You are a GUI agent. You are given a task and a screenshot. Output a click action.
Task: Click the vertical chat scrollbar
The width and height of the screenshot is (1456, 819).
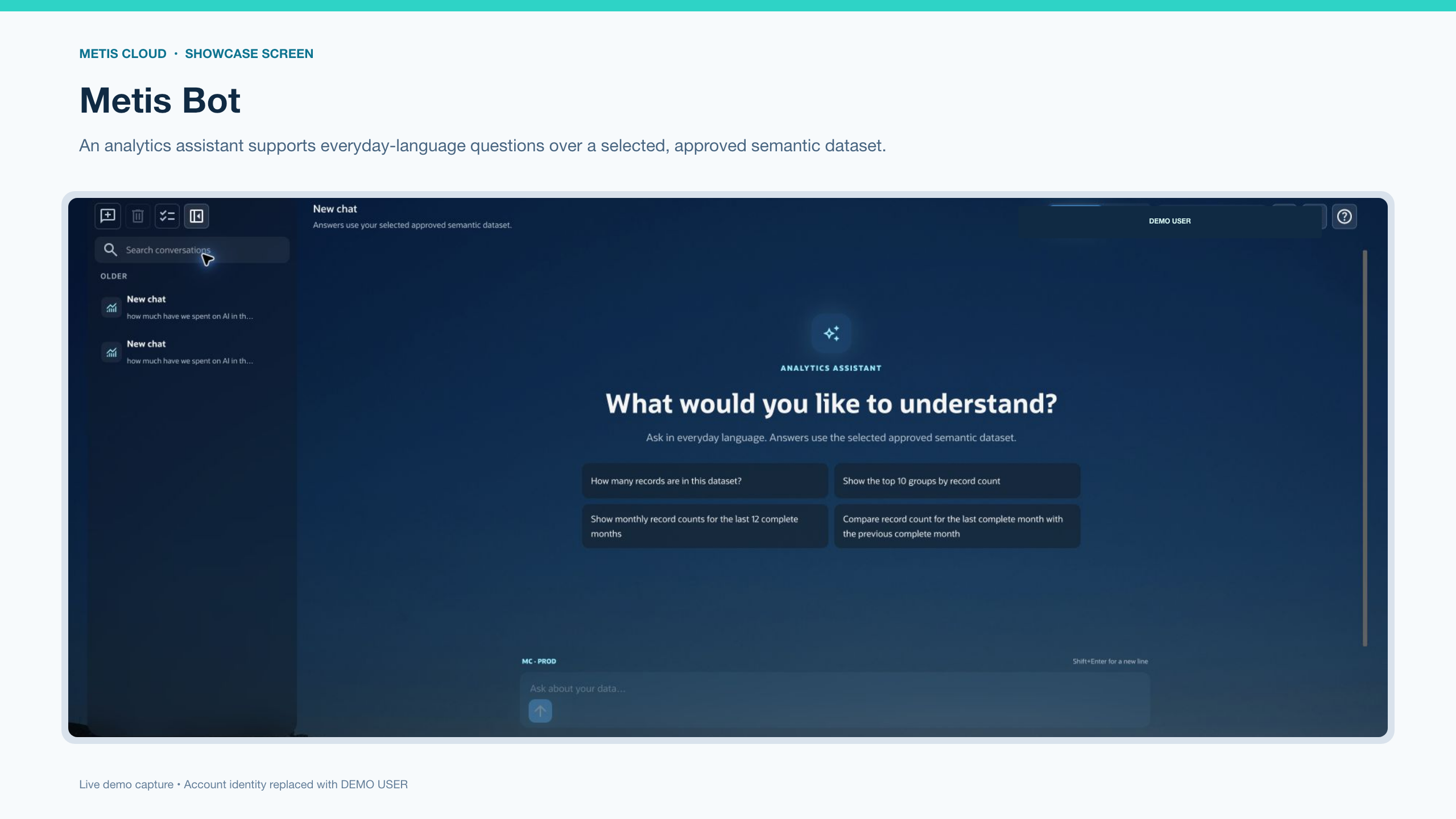(1365, 448)
